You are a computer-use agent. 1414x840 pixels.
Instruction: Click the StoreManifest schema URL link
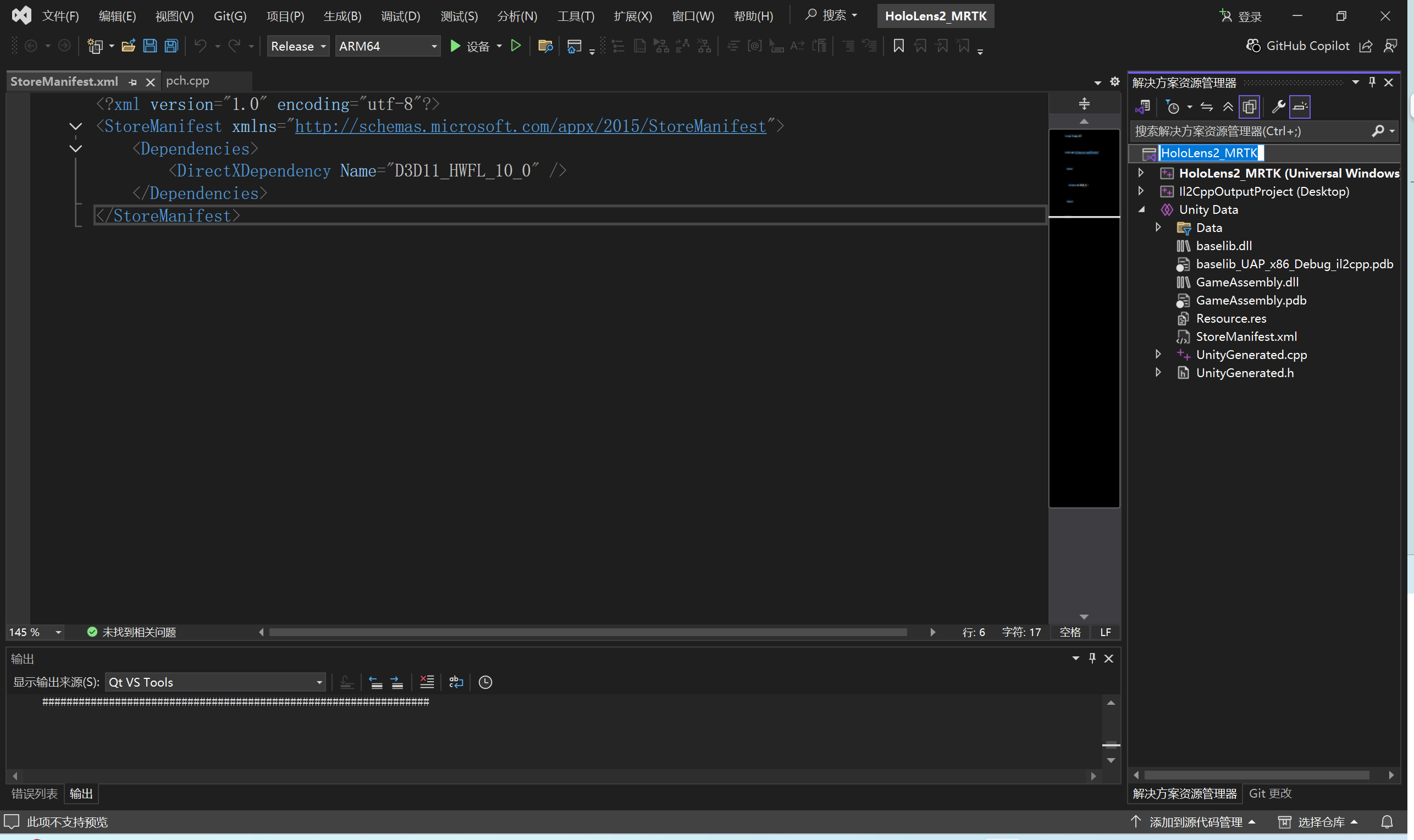click(x=530, y=126)
